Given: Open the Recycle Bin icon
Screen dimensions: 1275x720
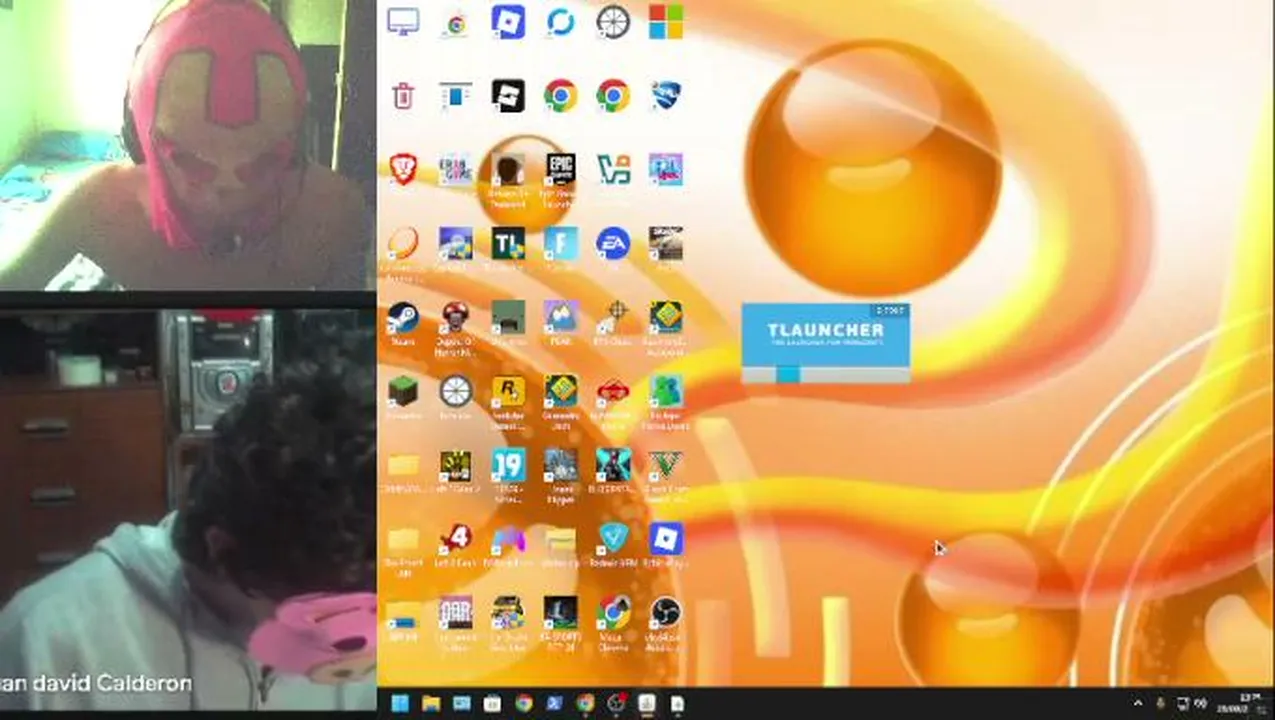Looking at the screenshot, I should (x=403, y=96).
